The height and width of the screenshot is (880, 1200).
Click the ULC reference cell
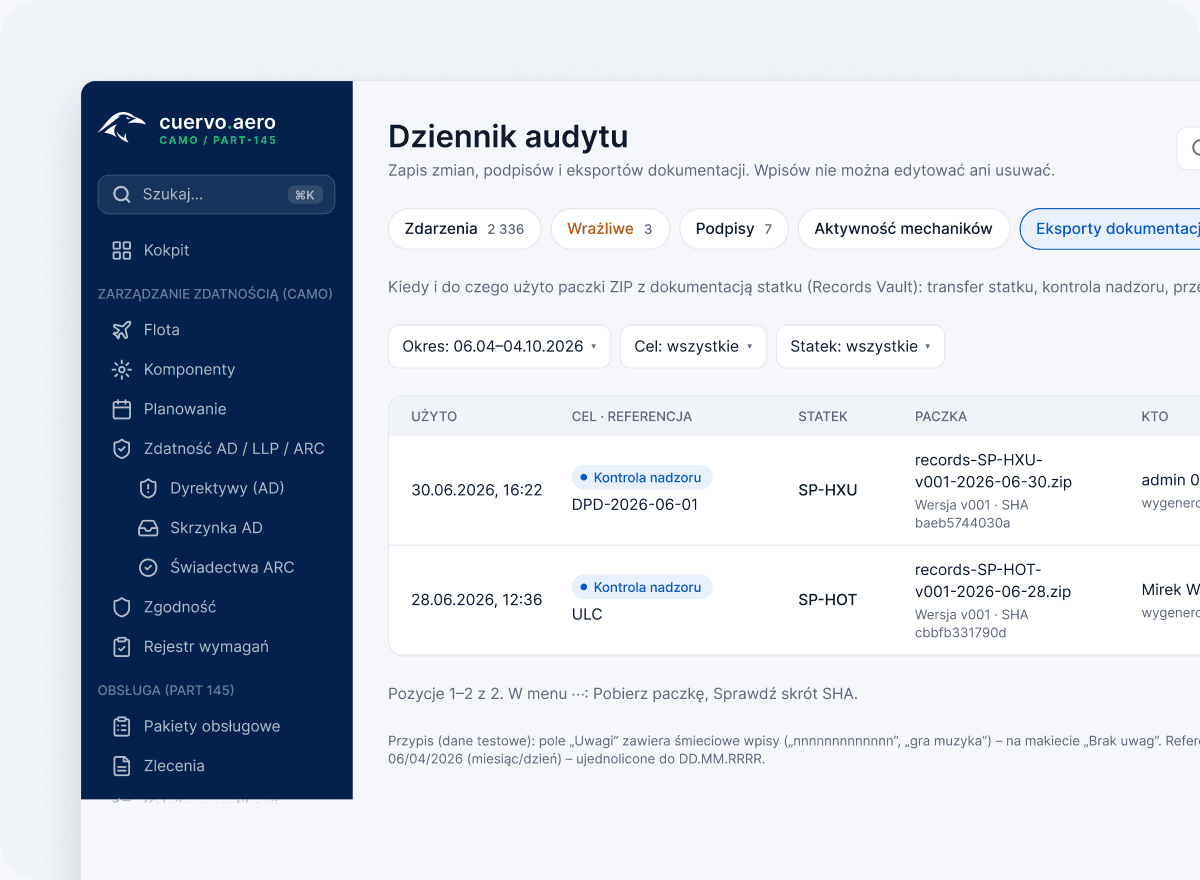click(587, 614)
